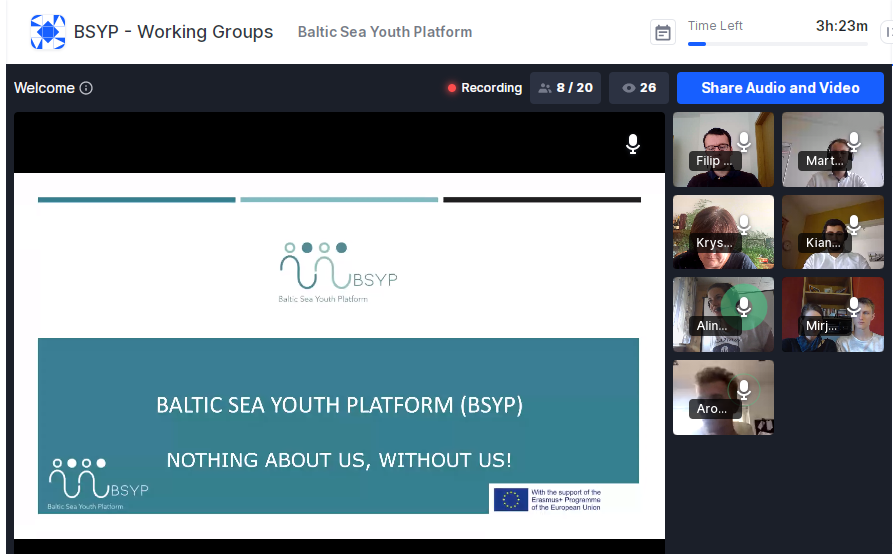The width and height of the screenshot is (893, 554).
Task: Click the Welcome stage label
Action: pyautogui.click(x=44, y=88)
